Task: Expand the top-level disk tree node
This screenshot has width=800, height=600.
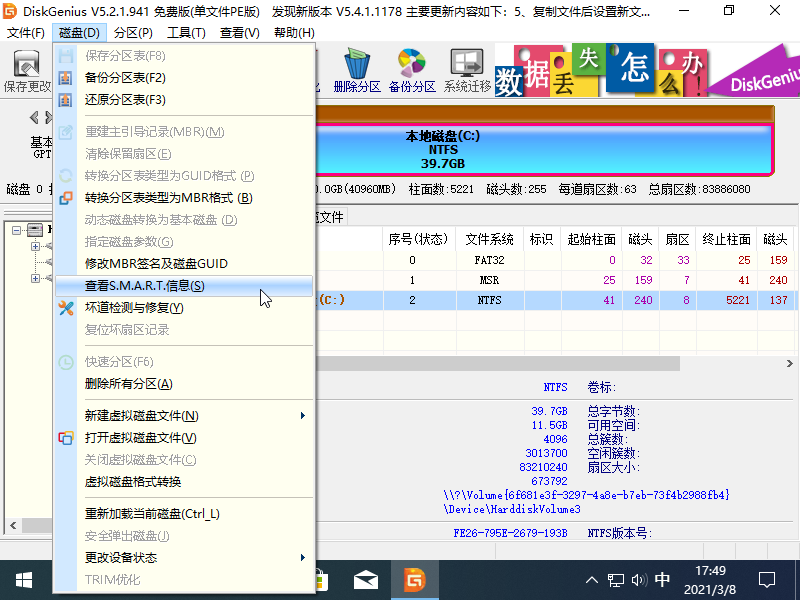Action: click(x=18, y=230)
